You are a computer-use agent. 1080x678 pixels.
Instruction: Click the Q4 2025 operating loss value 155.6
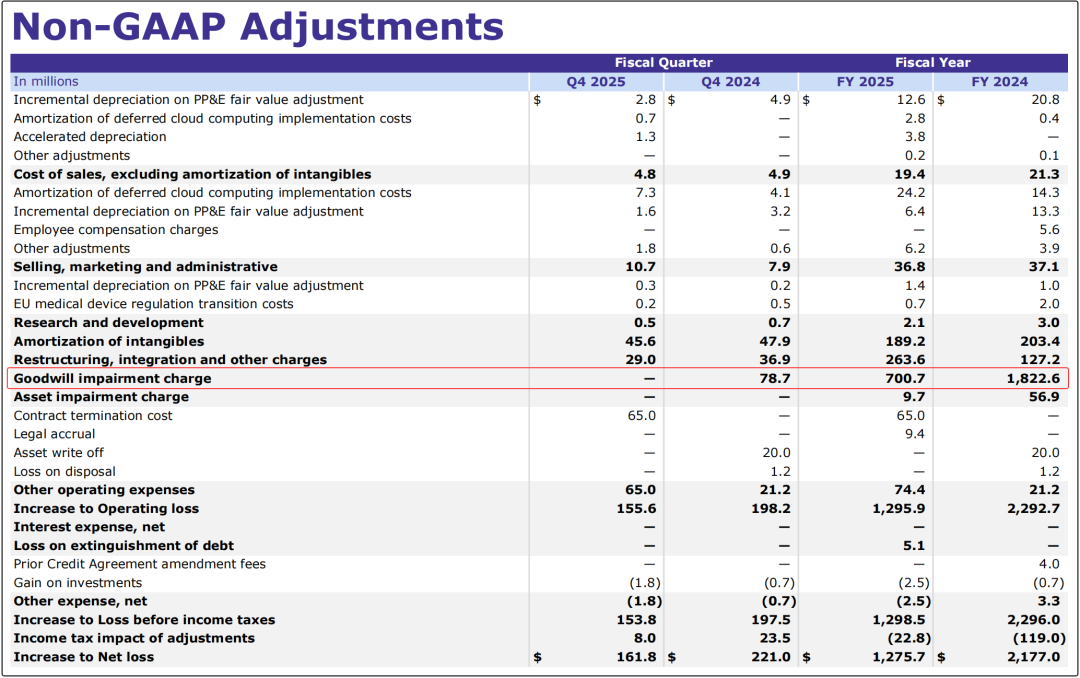(x=636, y=508)
